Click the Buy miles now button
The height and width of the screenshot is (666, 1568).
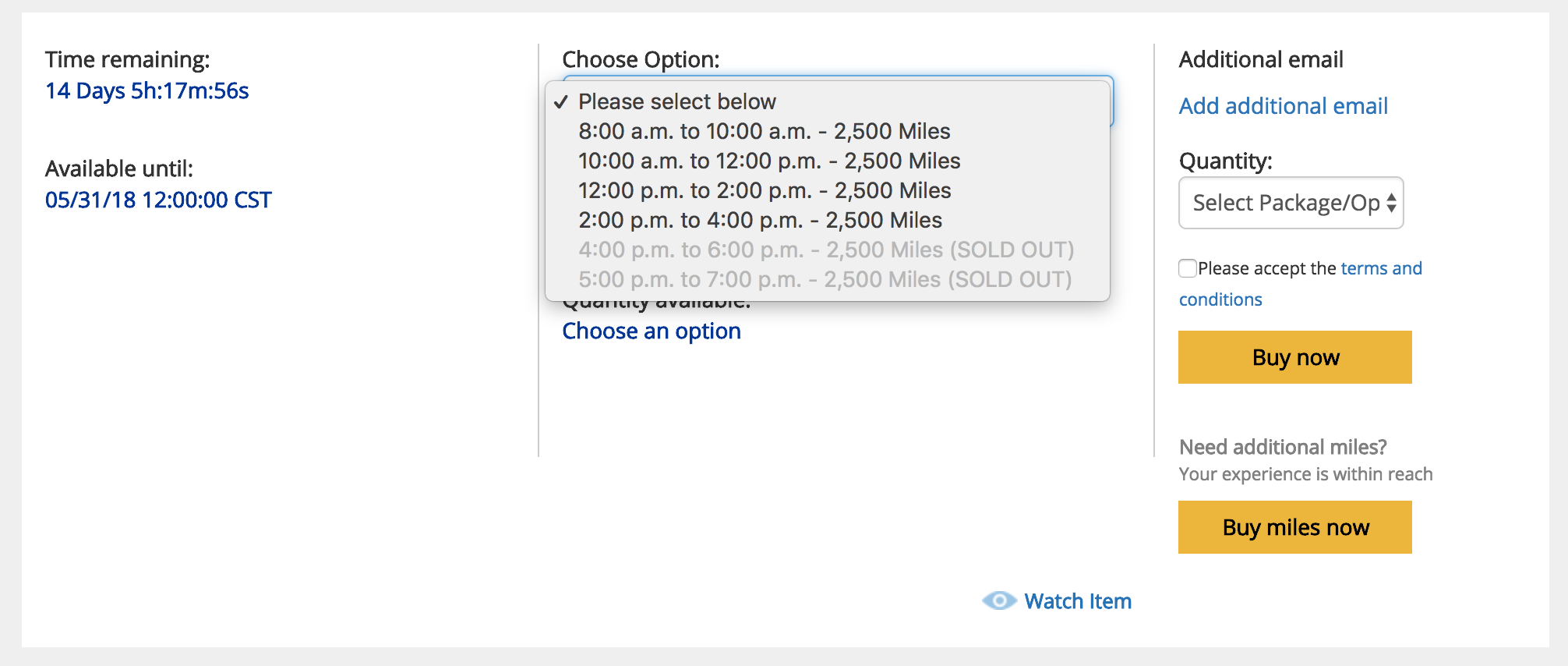tap(1295, 527)
